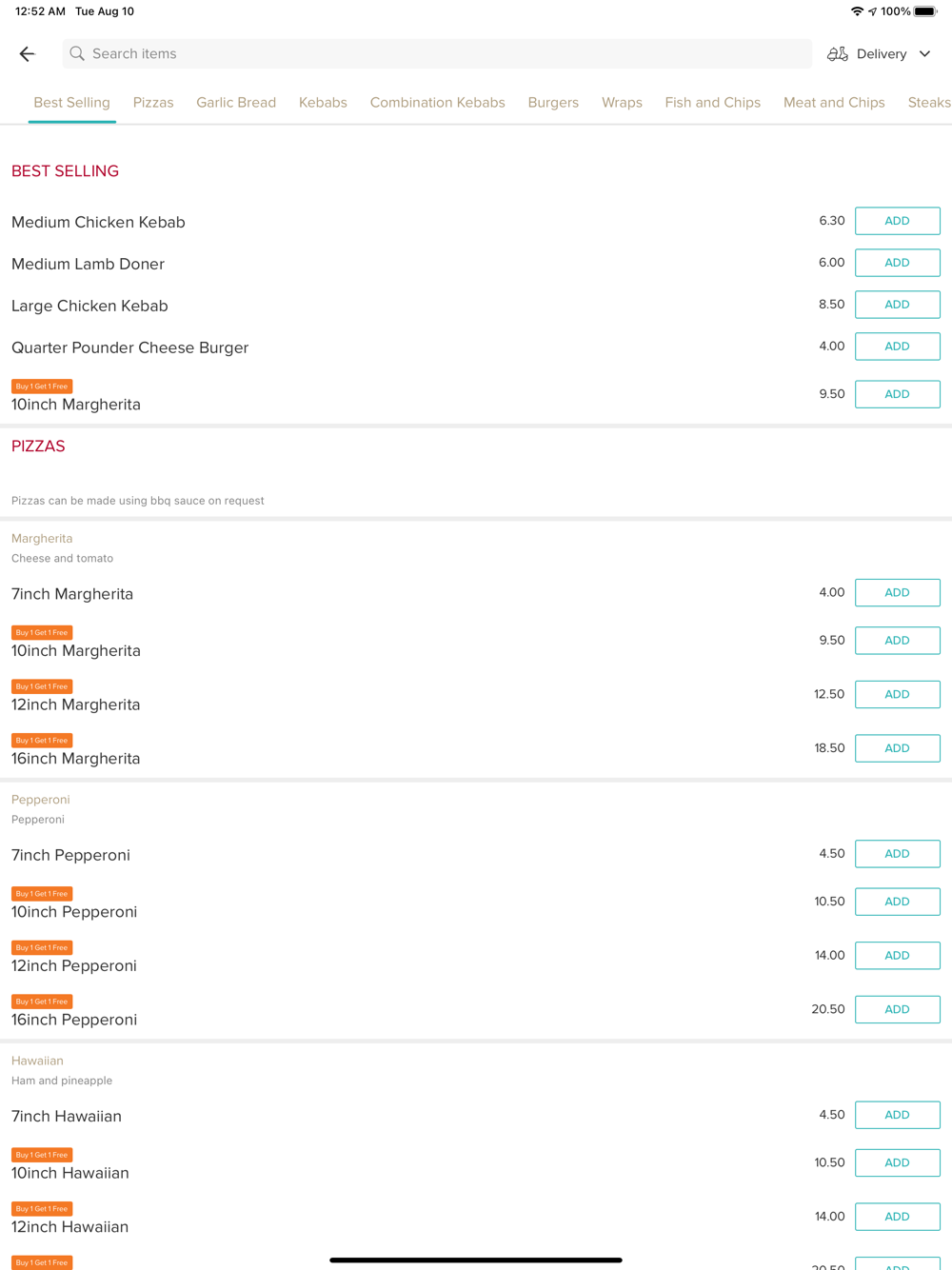Tap the delivery scooter icon
Screen dimensions: 952x1270
pos(838,54)
